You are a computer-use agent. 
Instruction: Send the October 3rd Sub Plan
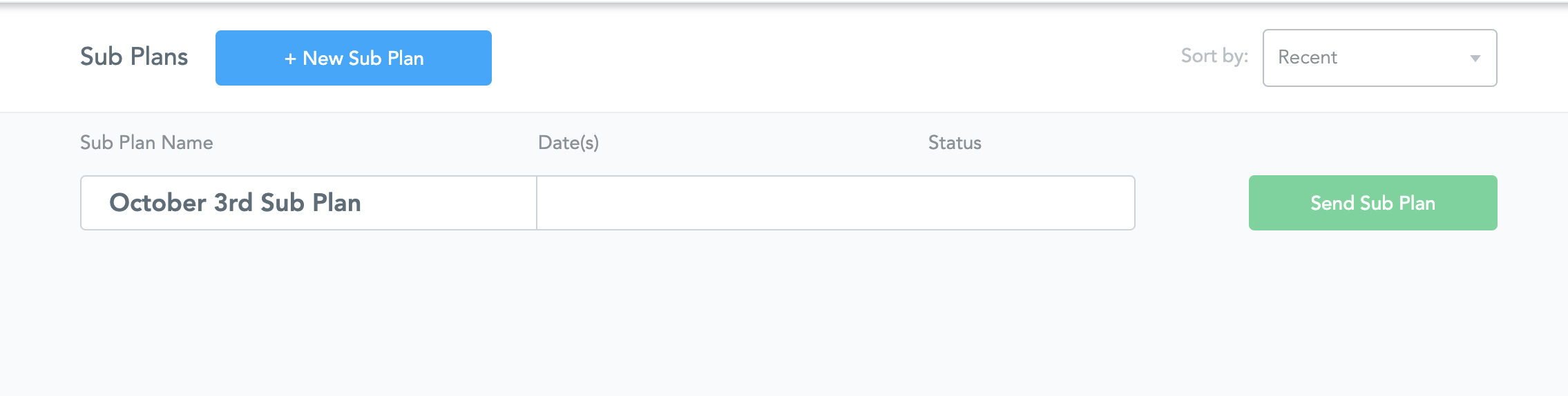click(x=1373, y=203)
